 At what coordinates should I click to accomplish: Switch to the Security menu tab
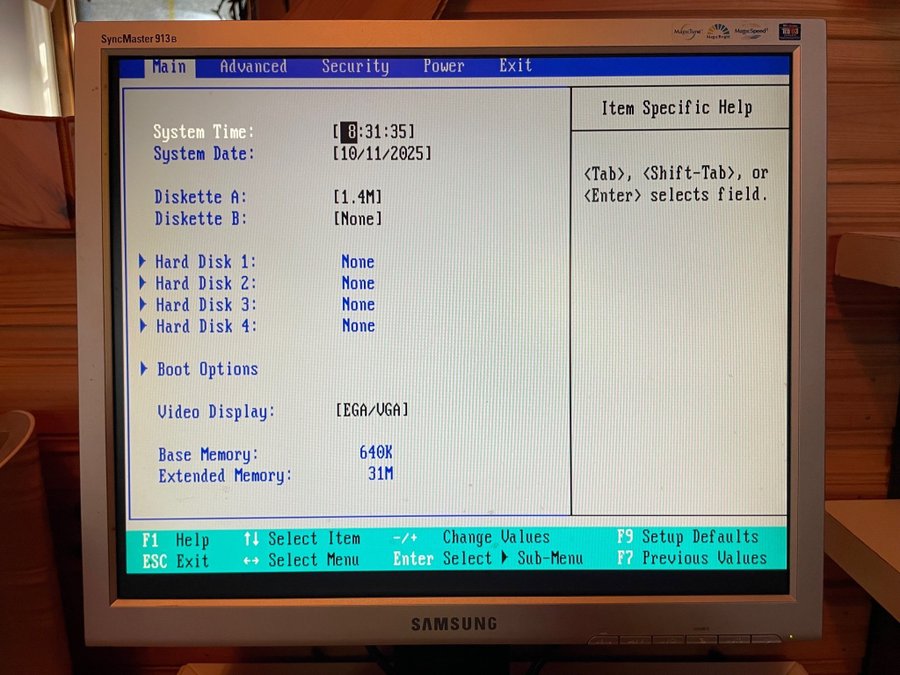pos(355,67)
